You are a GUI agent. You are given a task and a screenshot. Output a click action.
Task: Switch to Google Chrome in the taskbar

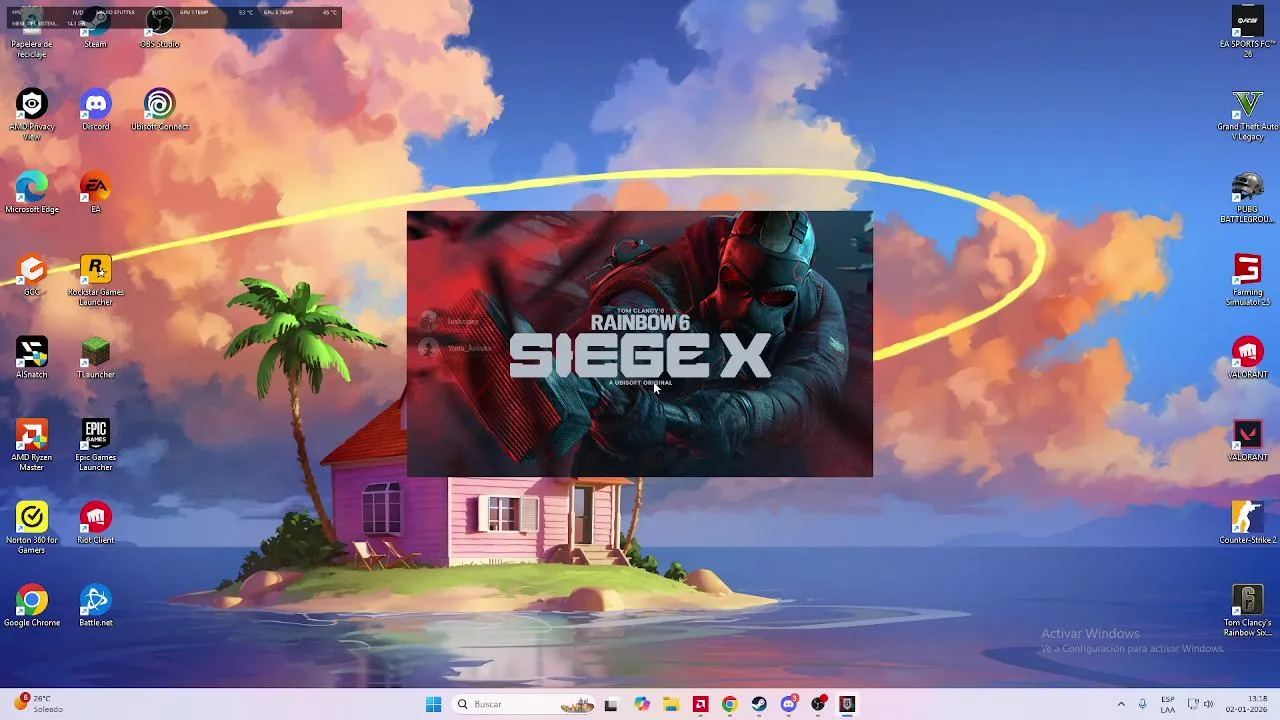(x=730, y=704)
